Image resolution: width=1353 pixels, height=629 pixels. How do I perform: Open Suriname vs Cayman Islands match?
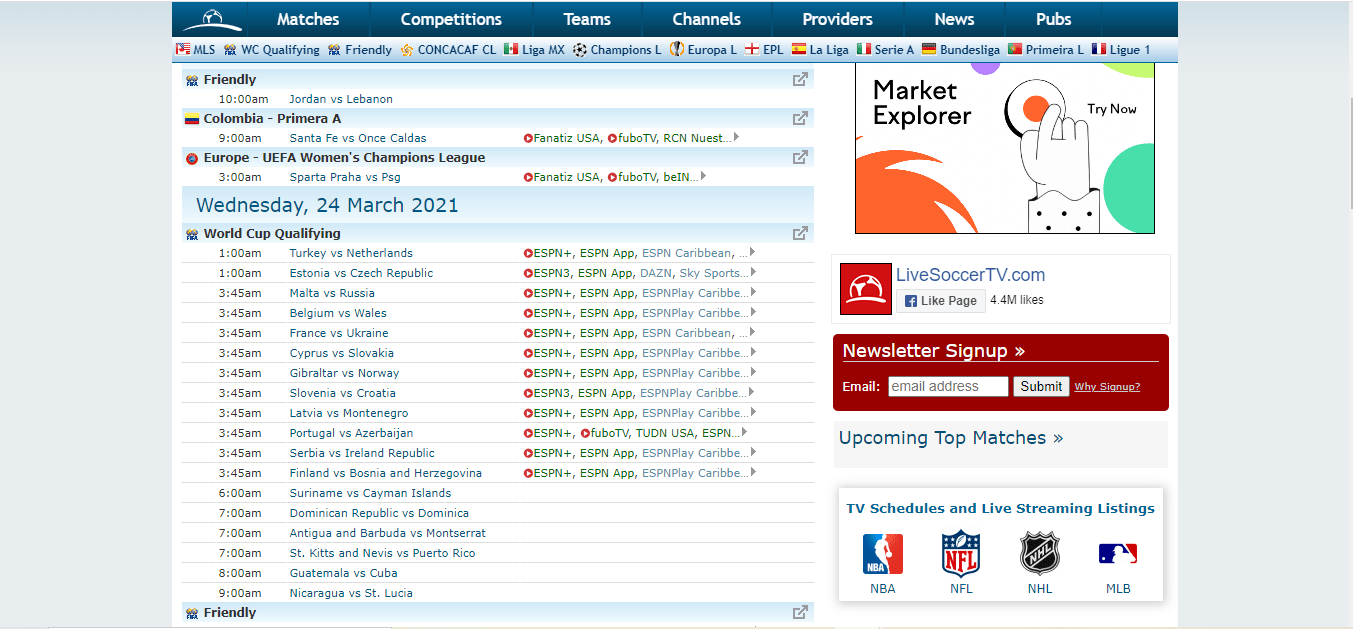[x=370, y=493]
